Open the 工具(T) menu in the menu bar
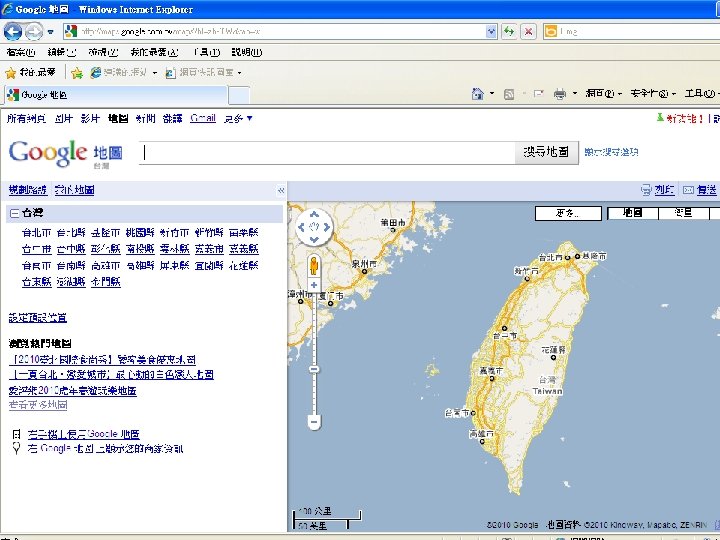Image resolution: width=720 pixels, height=540 pixels. (207, 52)
